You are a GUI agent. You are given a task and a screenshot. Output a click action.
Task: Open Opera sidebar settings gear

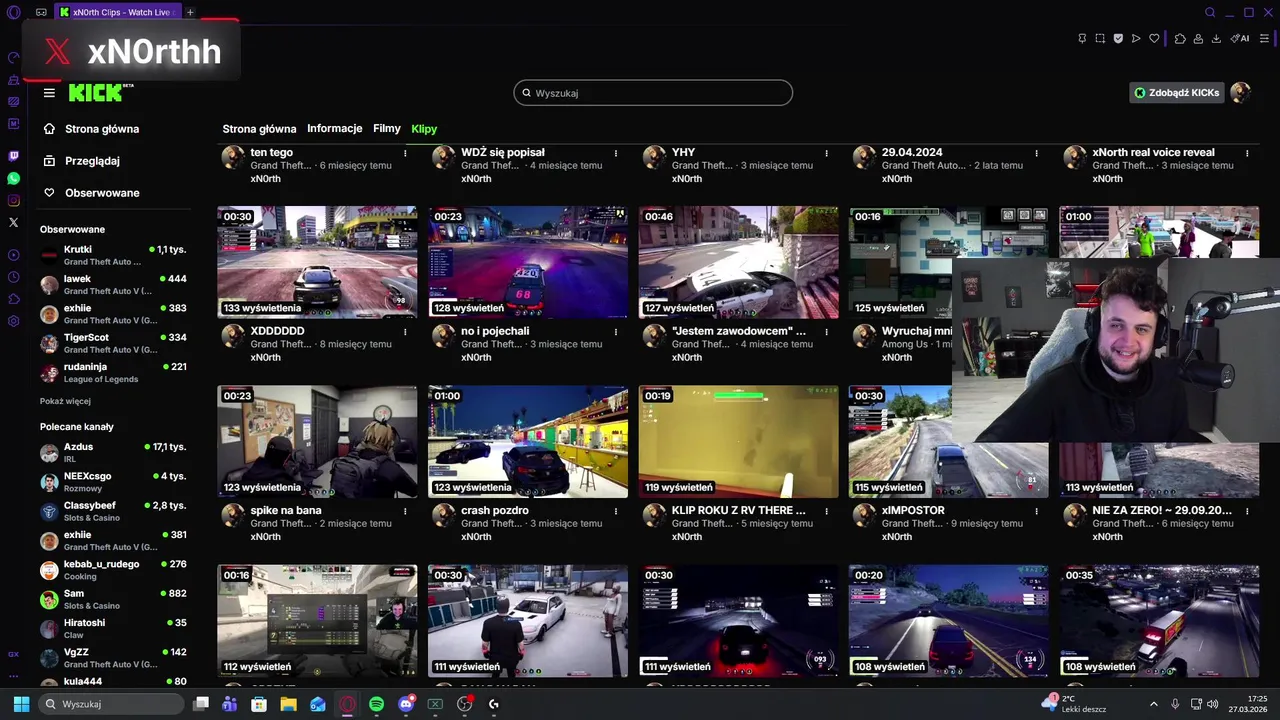click(13, 321)
